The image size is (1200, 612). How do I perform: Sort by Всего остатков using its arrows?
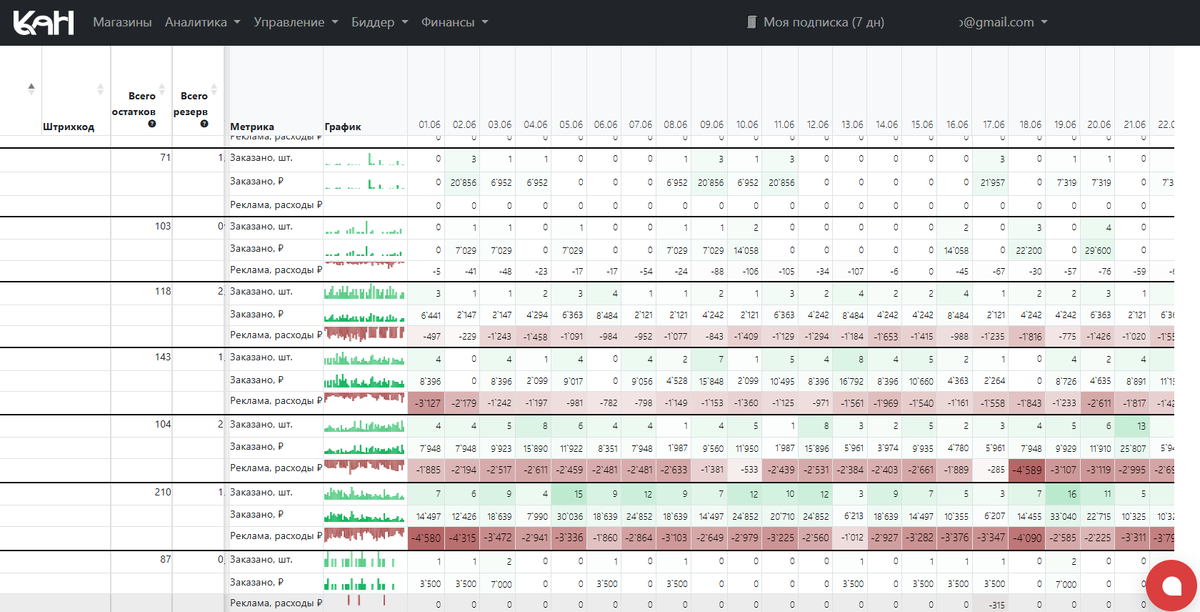pos(162,89)
